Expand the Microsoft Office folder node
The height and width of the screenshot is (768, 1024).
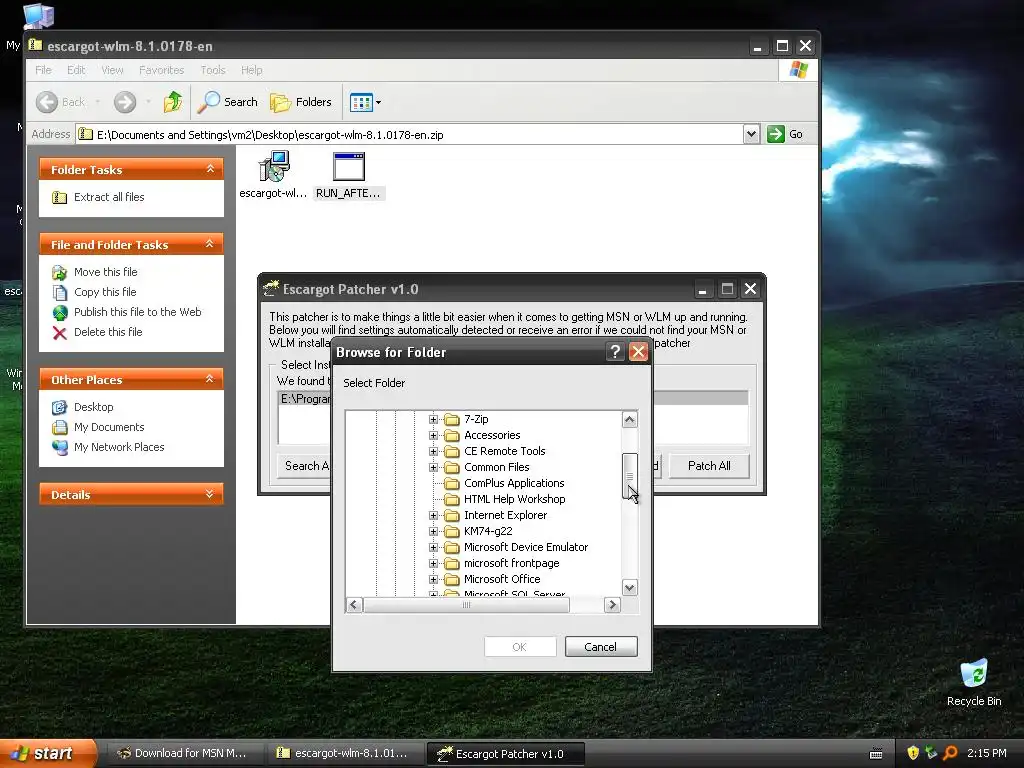(x=433, y=579)
